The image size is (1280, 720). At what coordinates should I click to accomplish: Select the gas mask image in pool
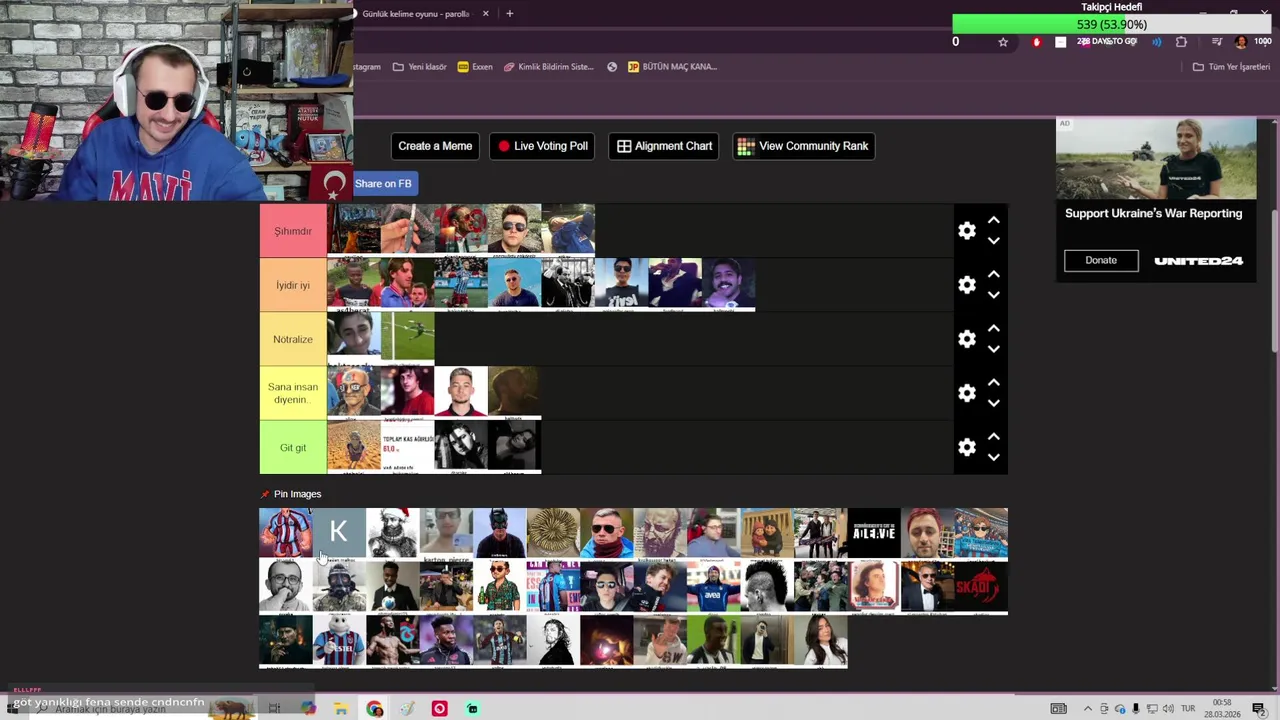pos(338,586)
